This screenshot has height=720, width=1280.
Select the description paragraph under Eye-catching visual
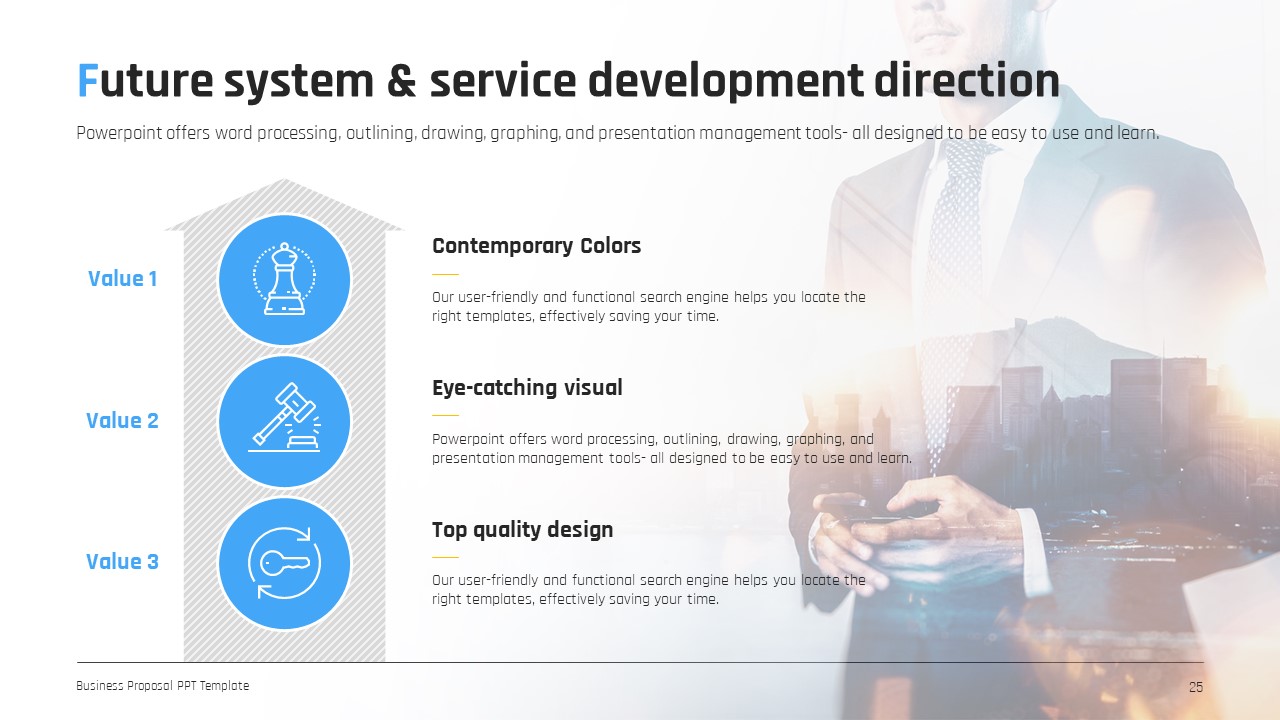click(671, 449)
